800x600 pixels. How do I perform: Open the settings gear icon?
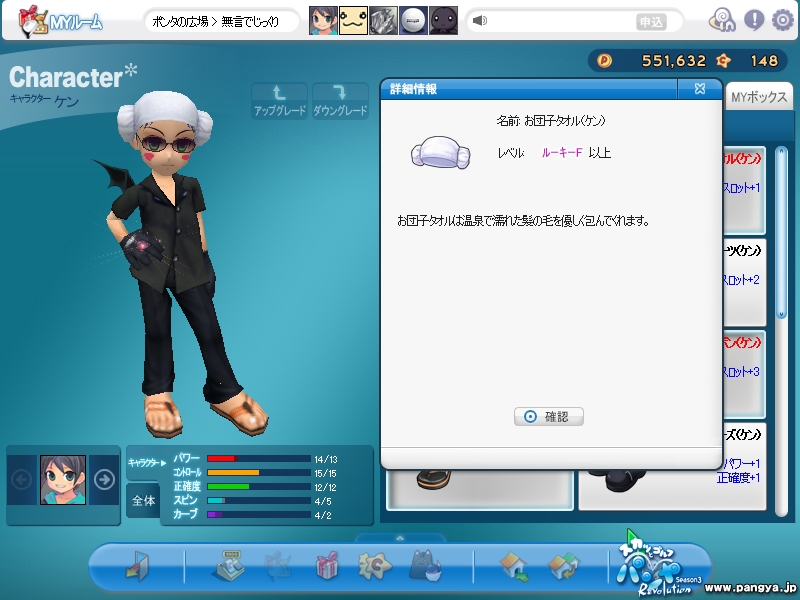(x=782, y=20)
